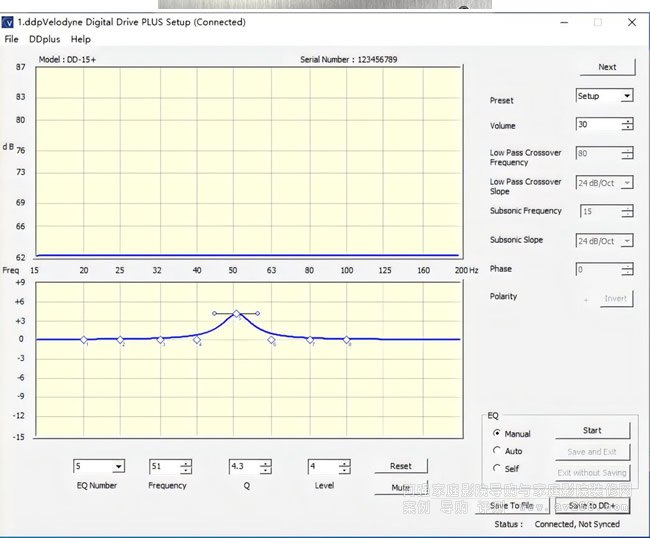Select the Manual EQ radio button
Image resolution: width=650 pixels, height=538 pixels.
click(497, 434)
